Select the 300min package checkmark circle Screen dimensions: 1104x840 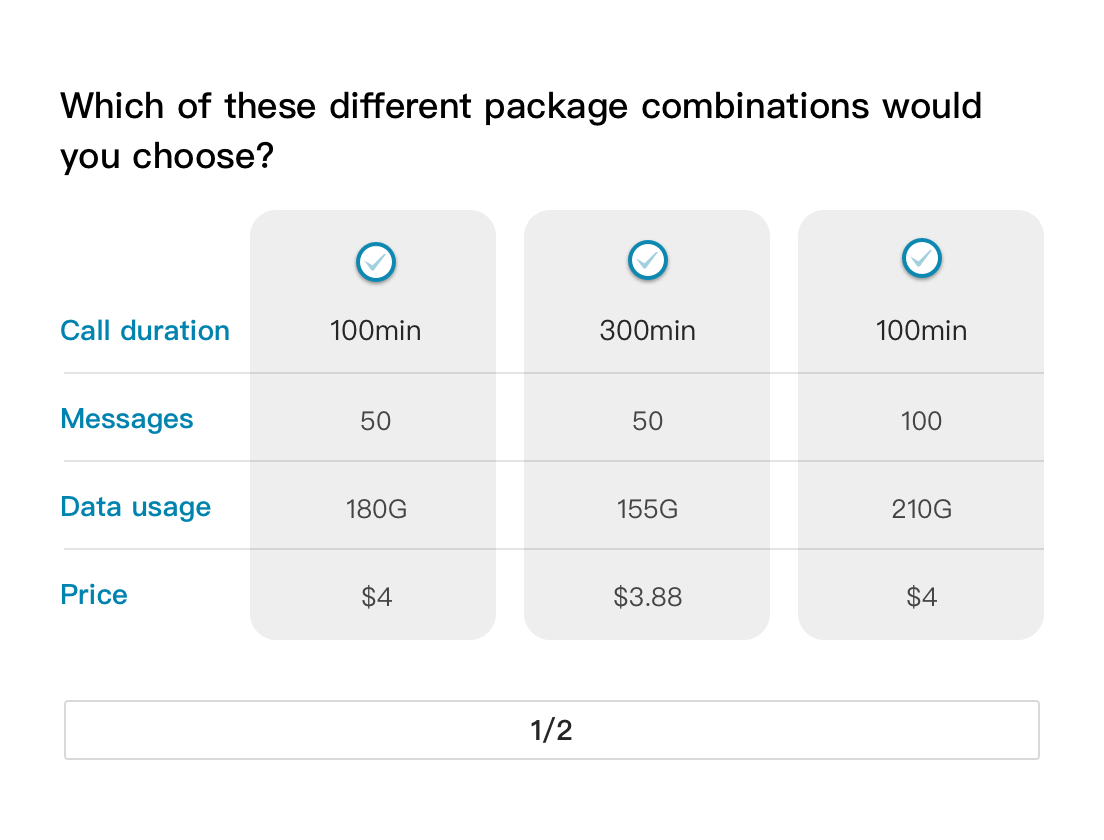point(648,261)
